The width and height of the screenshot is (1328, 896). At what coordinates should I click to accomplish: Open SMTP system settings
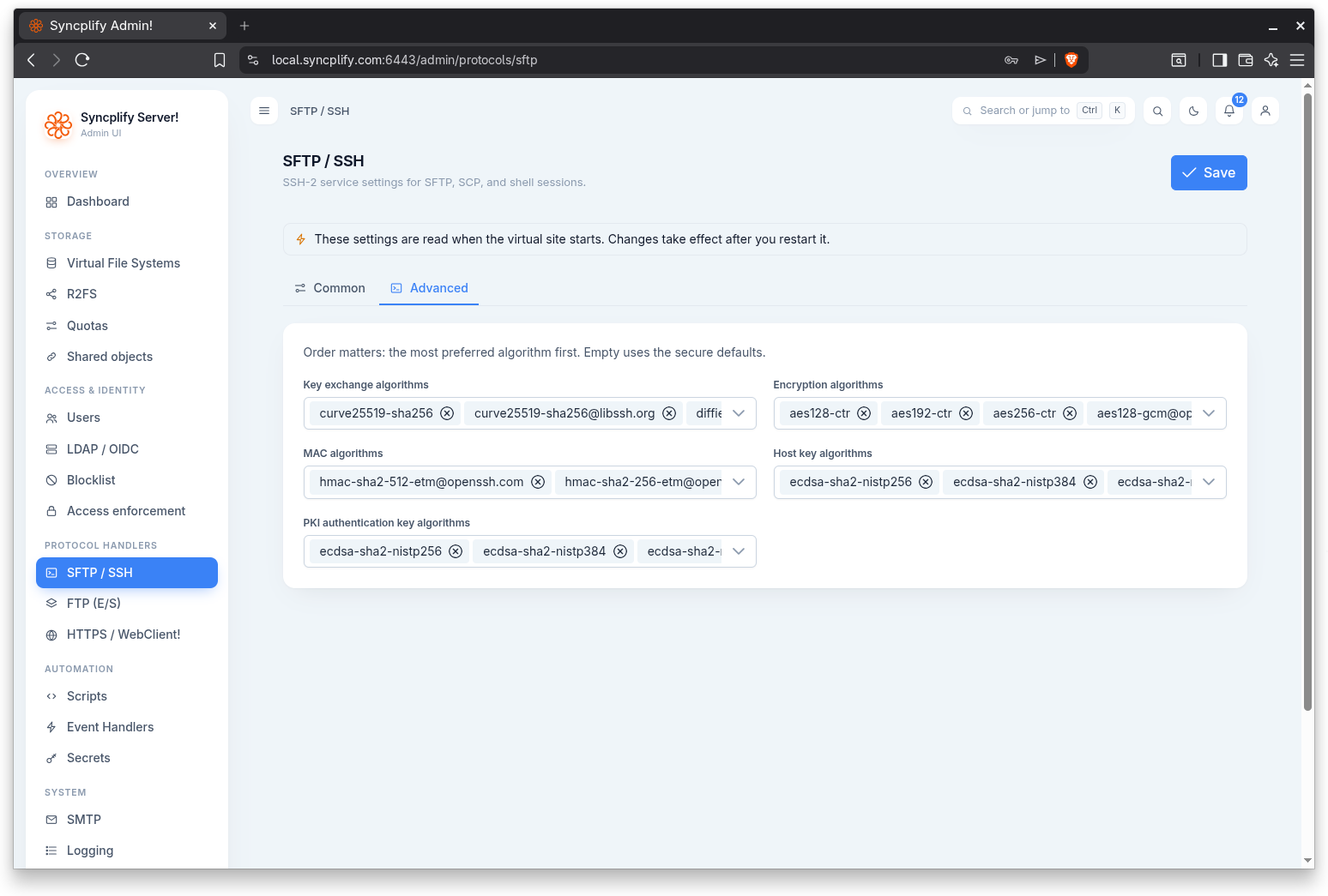tap(127, 820)
